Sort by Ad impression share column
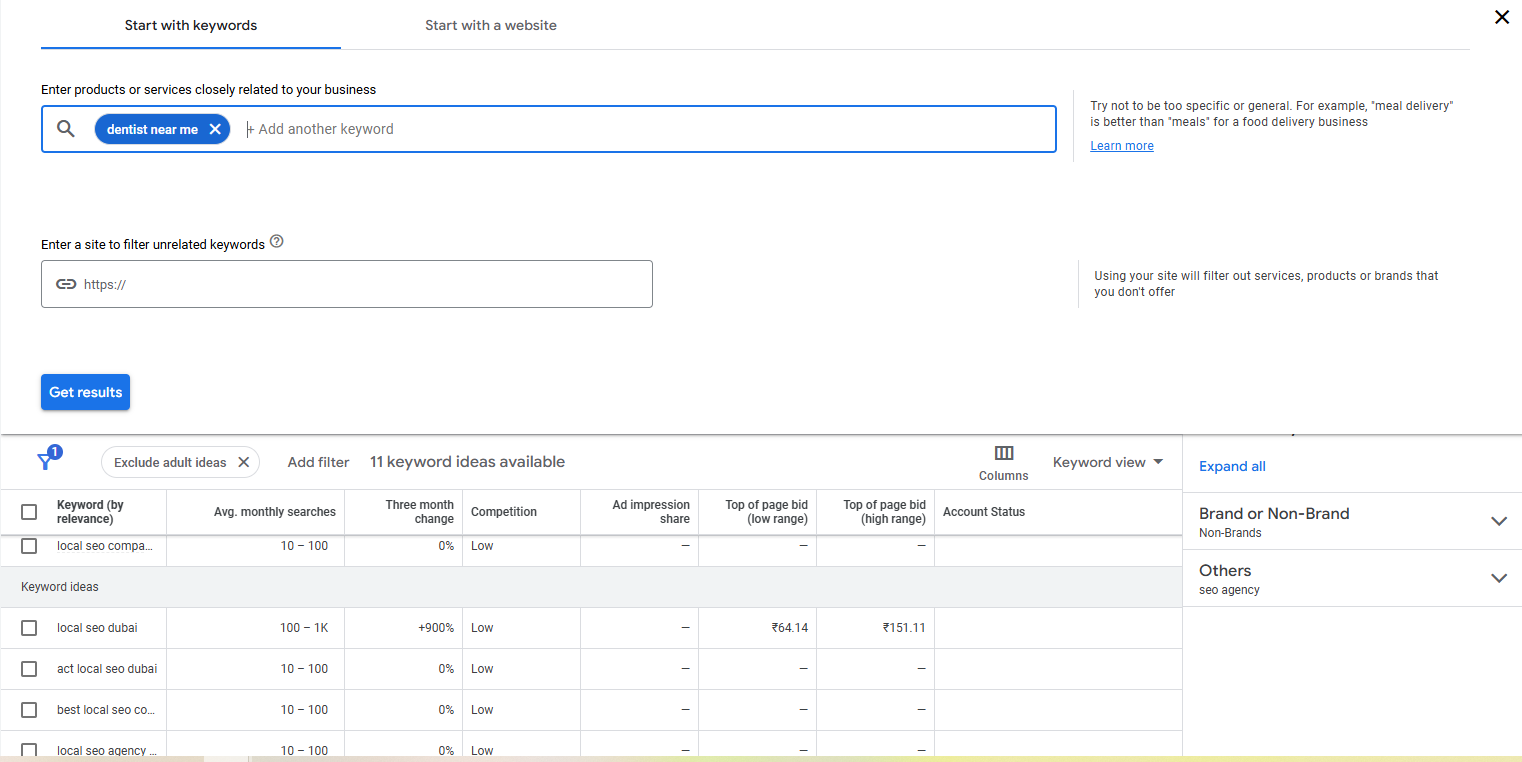 coord(651,512)
